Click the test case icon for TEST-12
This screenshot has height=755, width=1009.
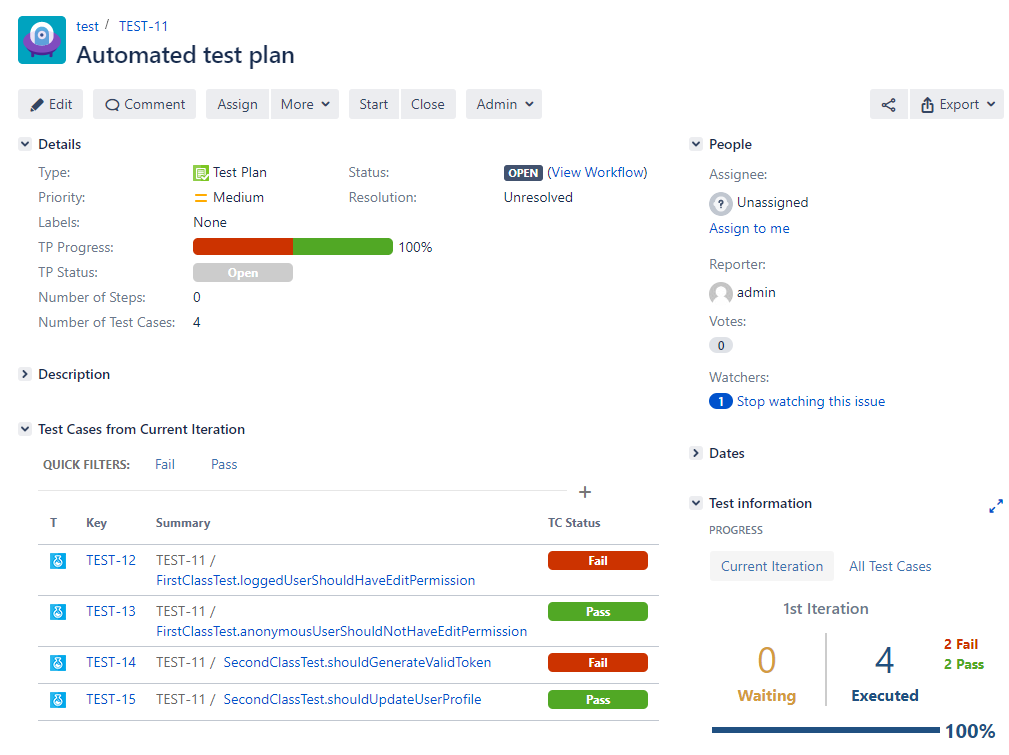point(58,561)
